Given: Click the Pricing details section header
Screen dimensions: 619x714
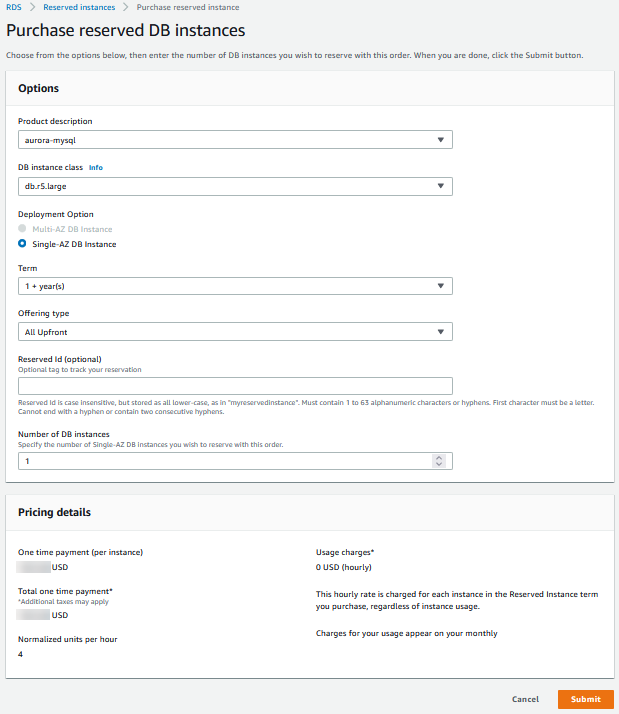Looking at the screenshot, I should tap(55, 512).
